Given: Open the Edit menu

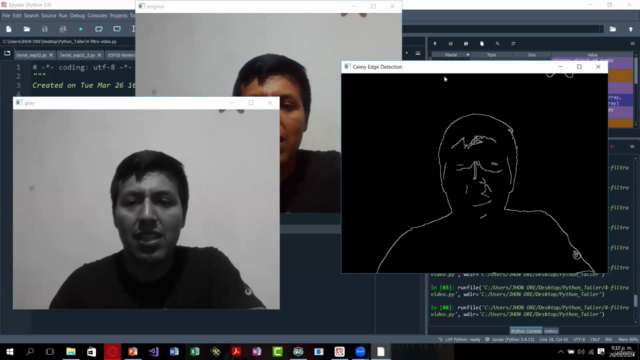Looking at the screenshot, I should click(17, 16).
